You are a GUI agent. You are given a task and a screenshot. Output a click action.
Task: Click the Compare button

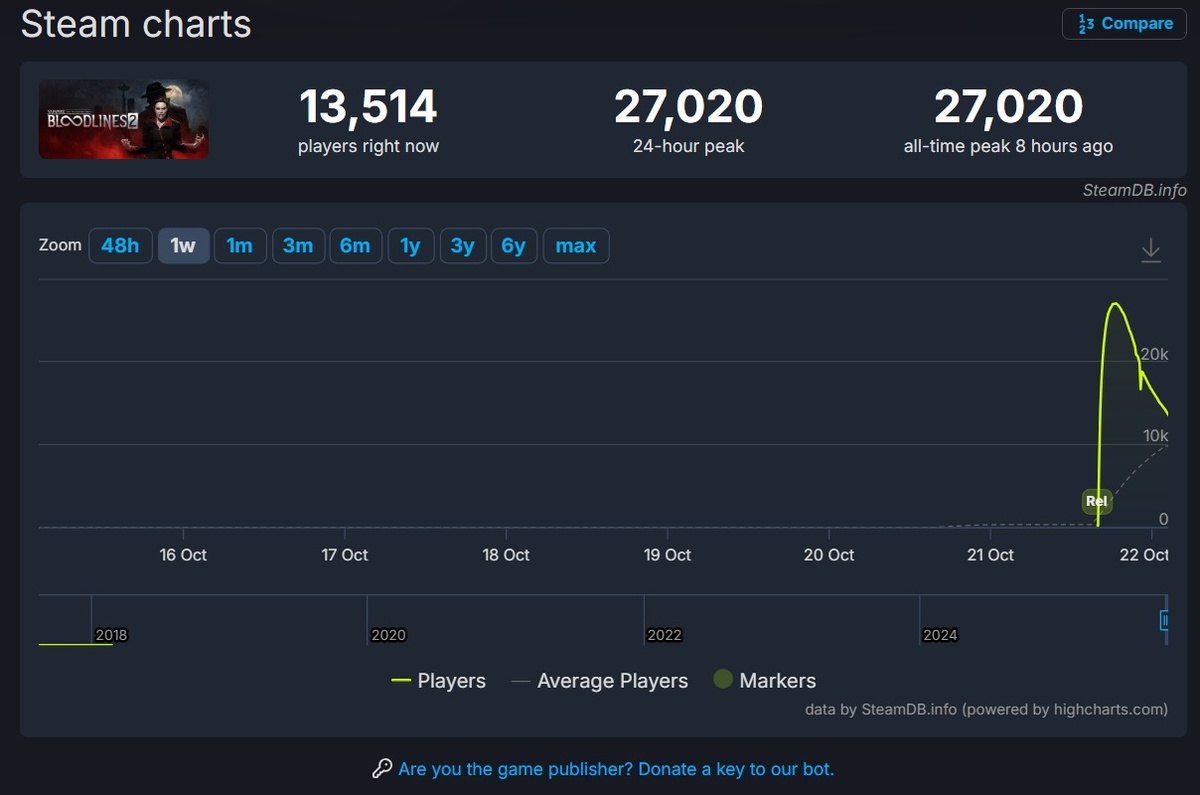(1124, 24)
